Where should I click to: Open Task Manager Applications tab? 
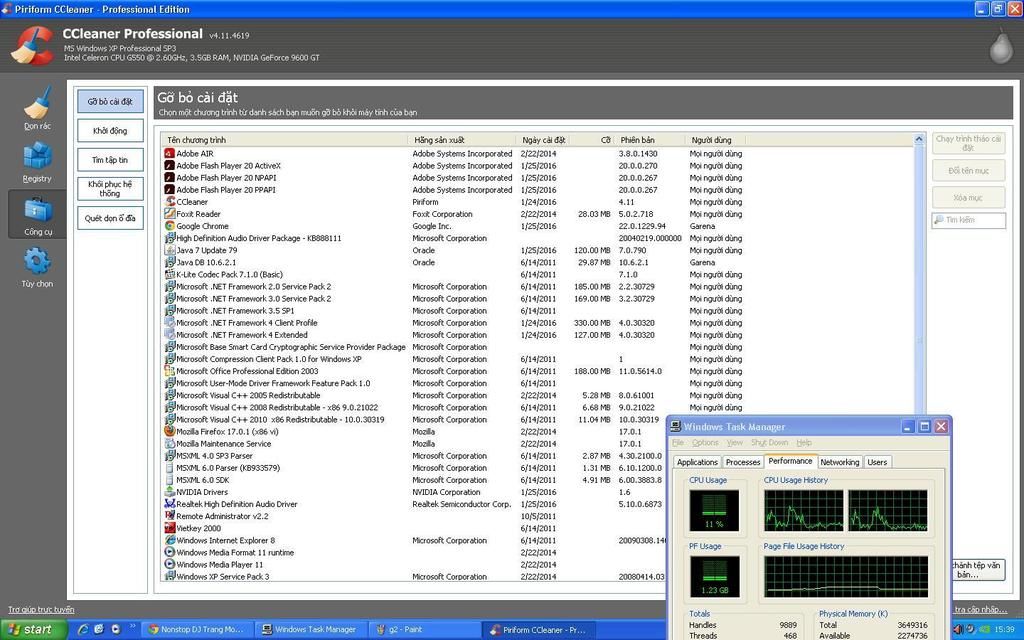coord(697,462)
